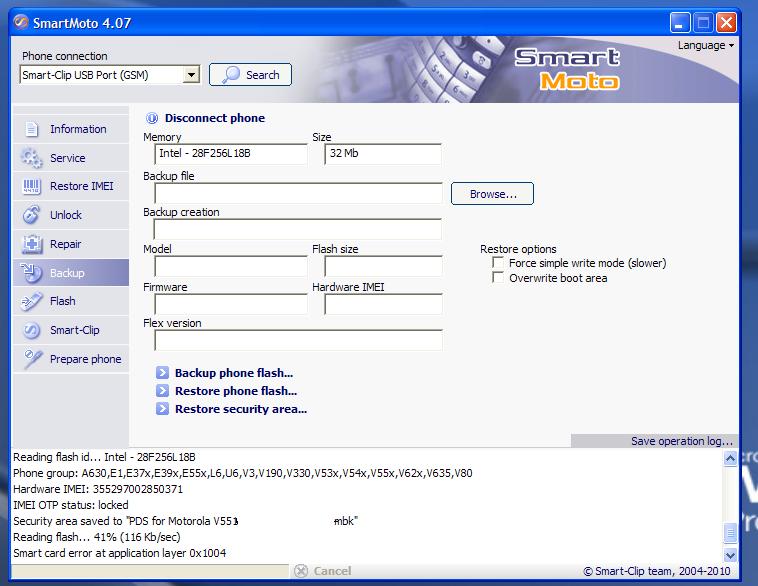Image resolution: width=758 pixels, height=586 pixels.
Task: Click the log scrollbar up arrow
Action: click(x=730, y=458)
